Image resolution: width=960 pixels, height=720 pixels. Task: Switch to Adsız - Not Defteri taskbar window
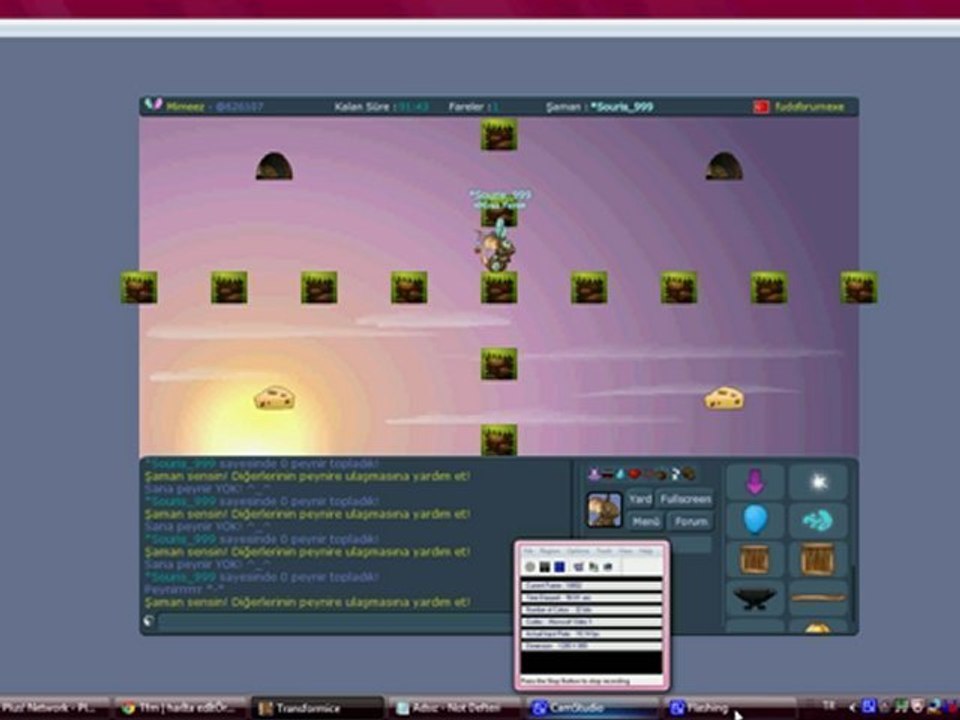[x=455, y=708]
